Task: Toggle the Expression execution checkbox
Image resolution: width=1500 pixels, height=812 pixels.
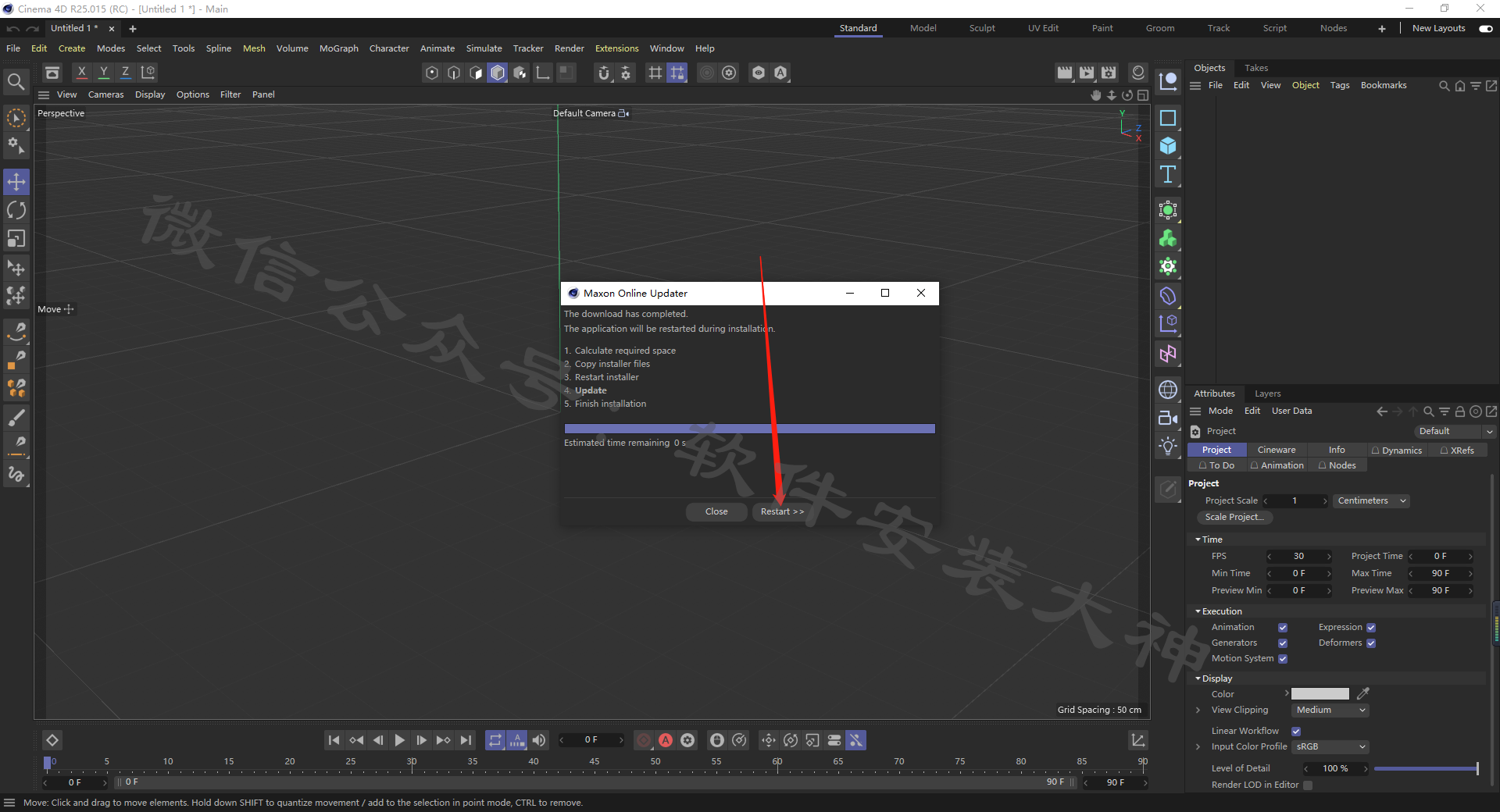Action: [x=1371, y=628]
